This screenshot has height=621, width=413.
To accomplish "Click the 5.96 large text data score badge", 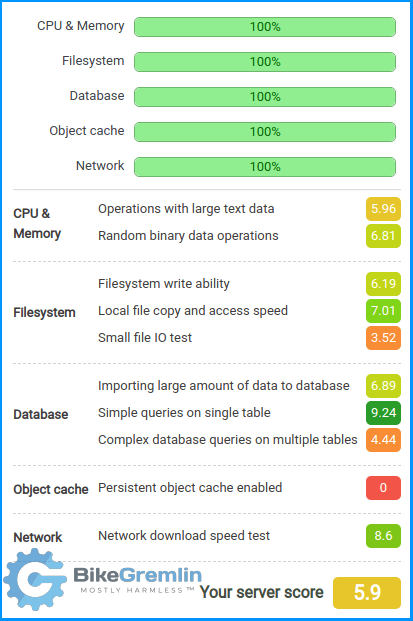I will 383,209.
